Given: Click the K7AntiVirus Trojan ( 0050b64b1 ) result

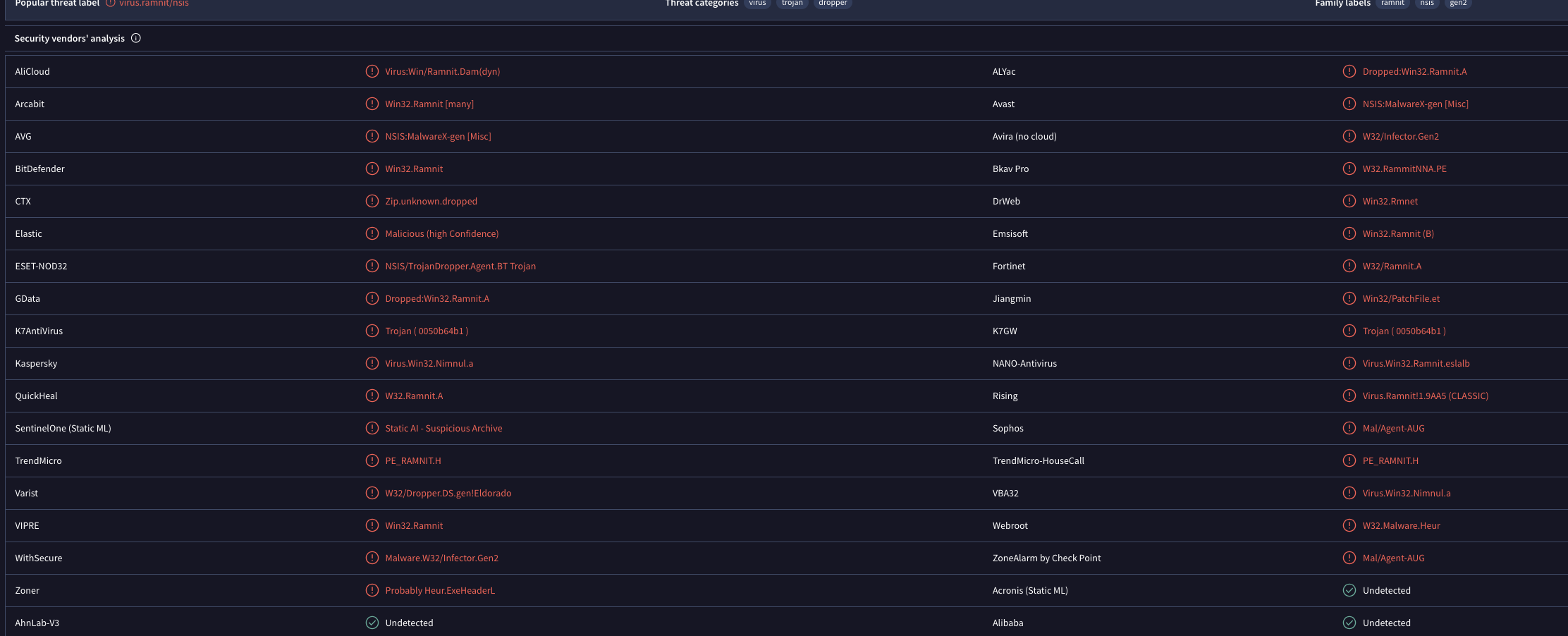Looking at the screenshot, I should (427, 331).
